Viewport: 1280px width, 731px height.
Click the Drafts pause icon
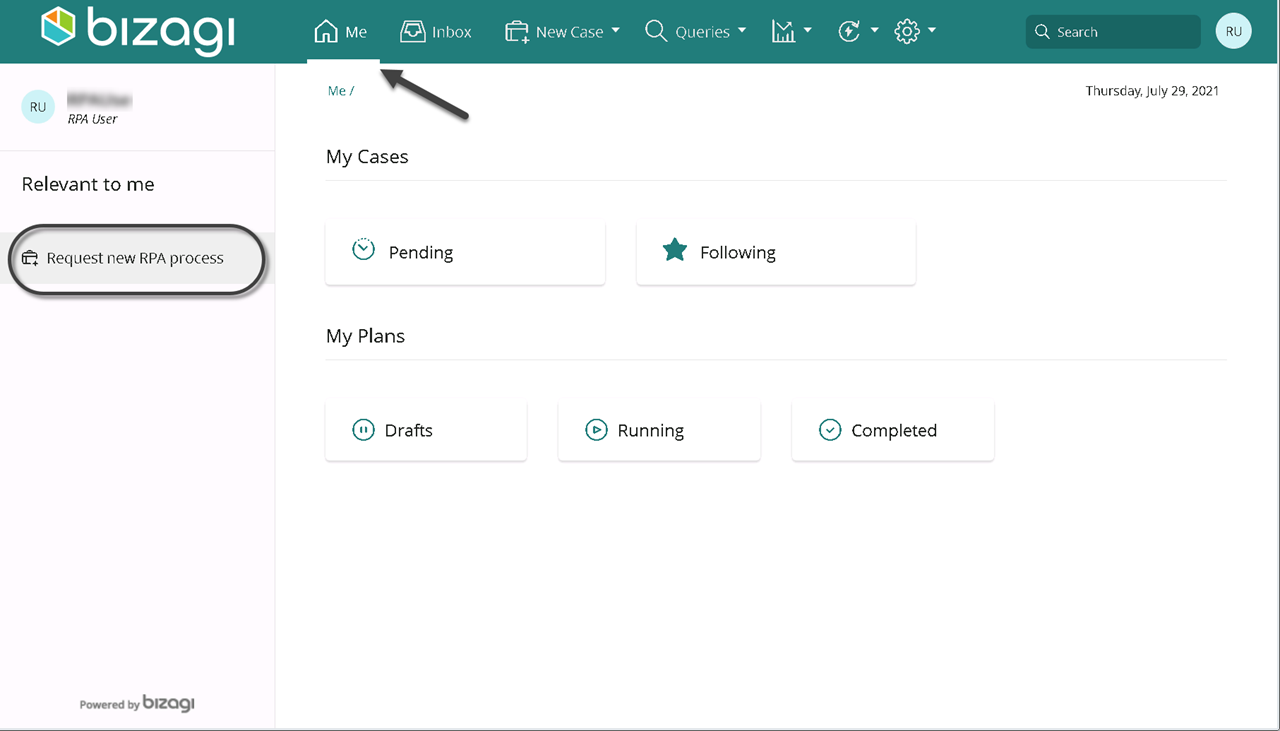pos(362,430)
